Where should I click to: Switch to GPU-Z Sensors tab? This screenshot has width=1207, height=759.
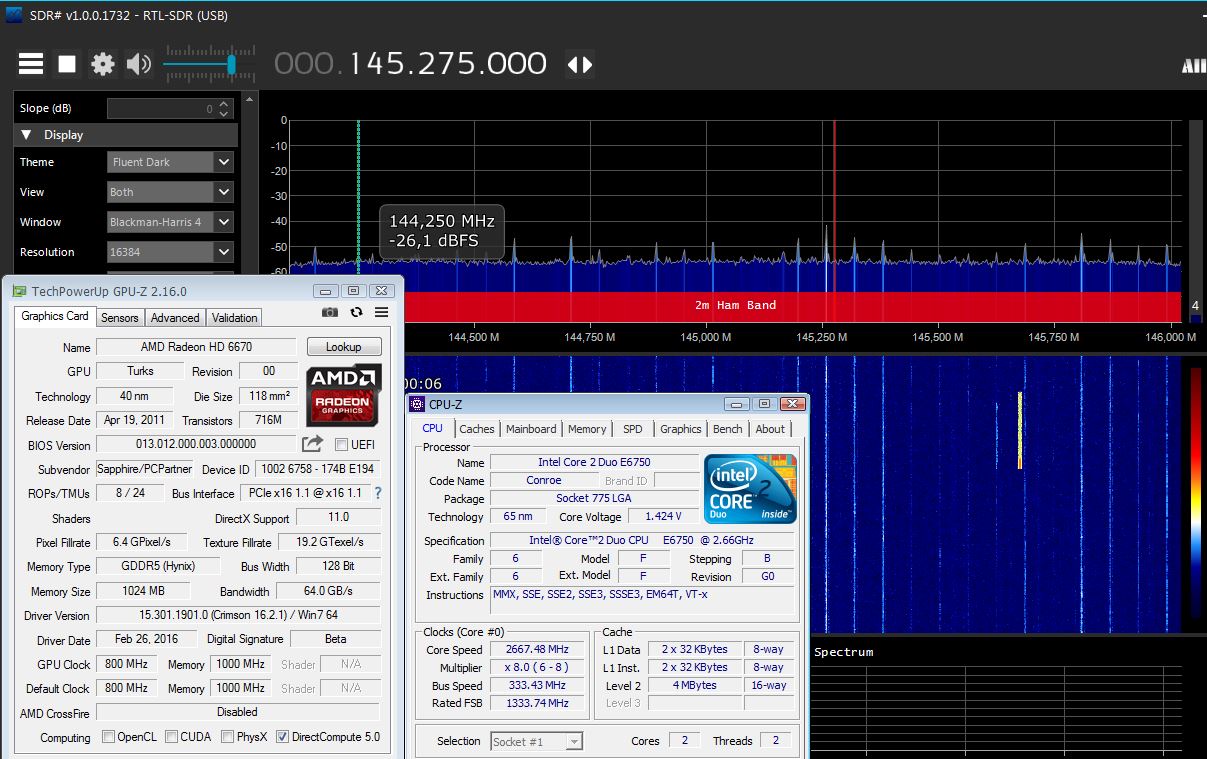[x=120, y=317]
